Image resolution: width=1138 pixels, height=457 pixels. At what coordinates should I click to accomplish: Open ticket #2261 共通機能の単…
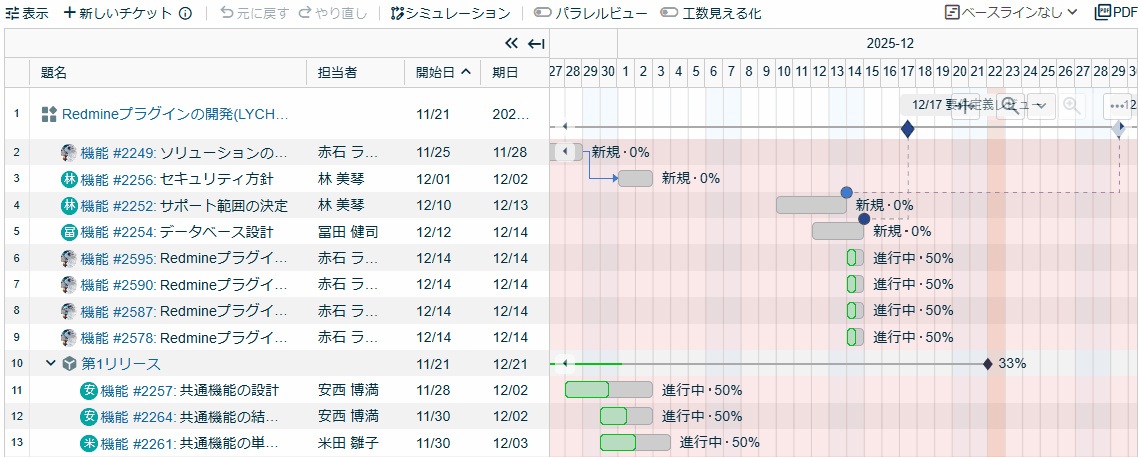coord(189,442)
